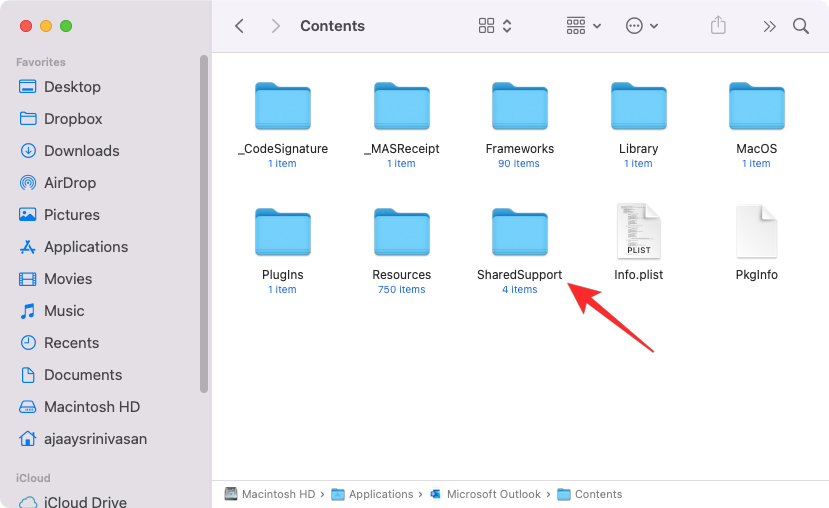Click the sidebar scrollbar

(x=205, y=220)
